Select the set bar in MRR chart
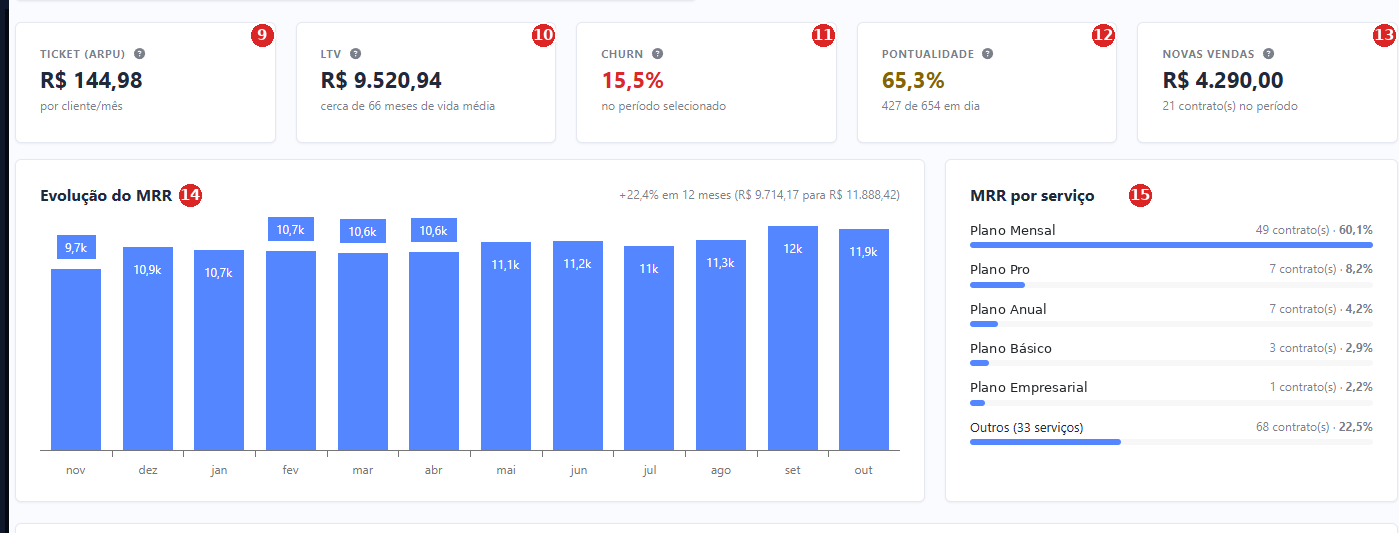The width and height of the screenshot is (1399, 533). coord(793,338)
